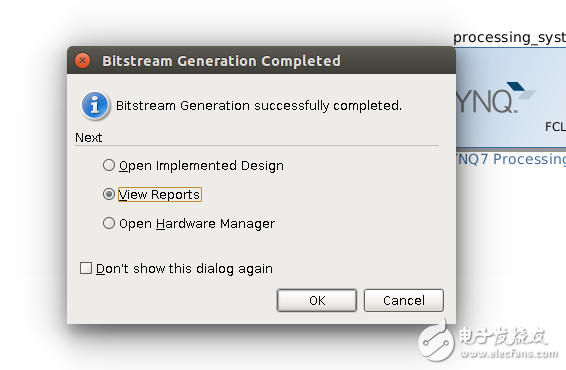
Task: Enable the Don't show this dialog again checkbox
Action: pyautogui.click(x=86, y=268)
